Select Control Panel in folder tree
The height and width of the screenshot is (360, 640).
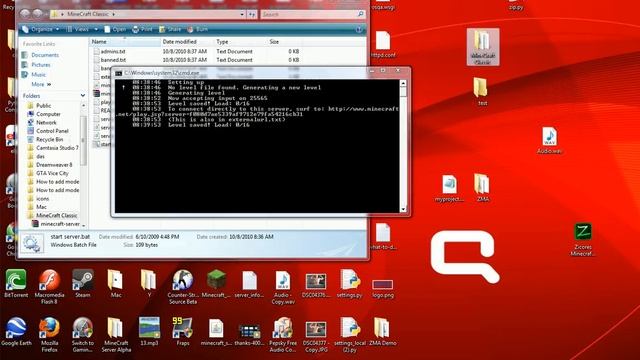click(x=52, y=131)
